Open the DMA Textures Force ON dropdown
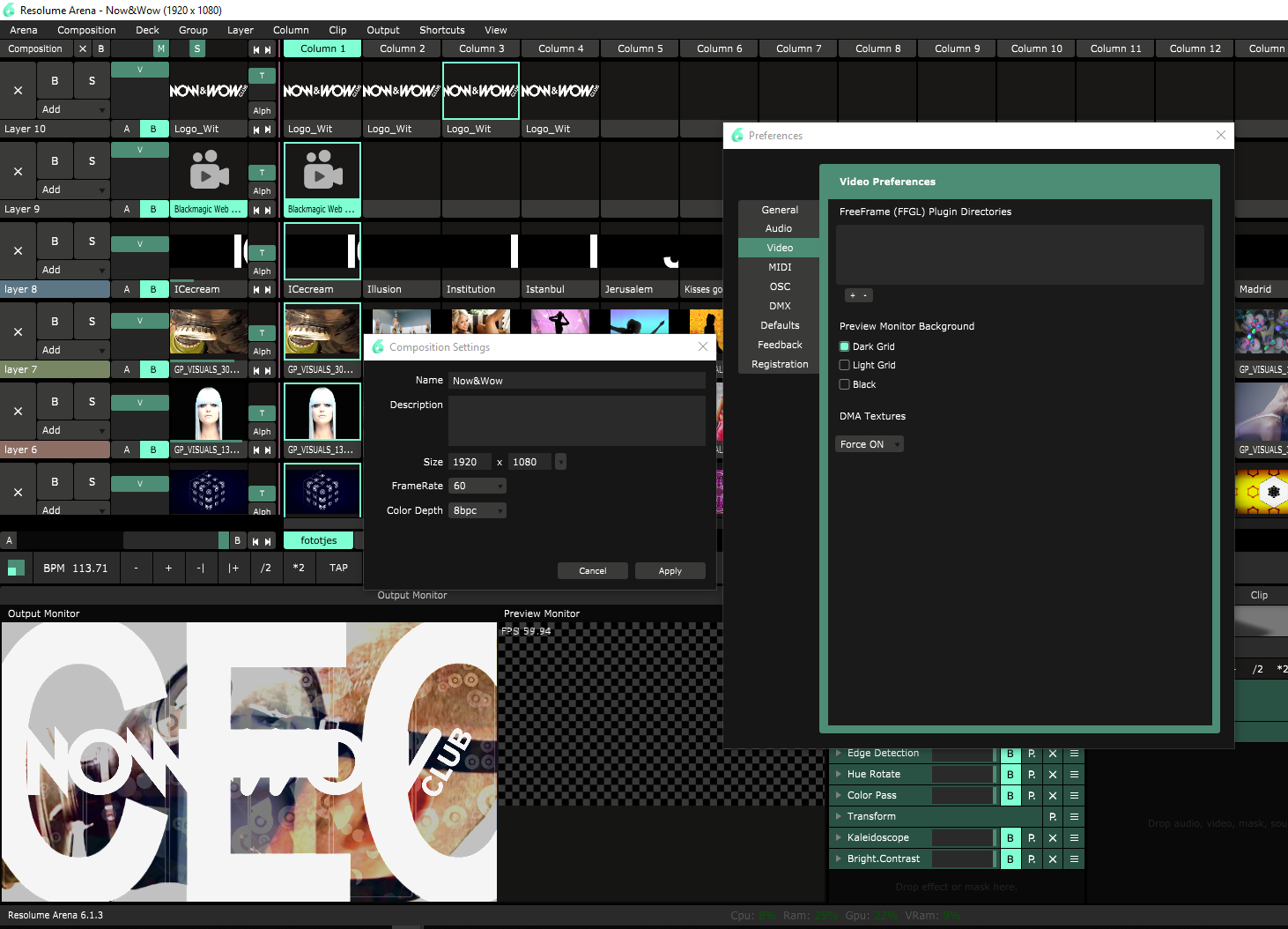Viewport: 1288px width, 929px height. click(x=869, y=445)
